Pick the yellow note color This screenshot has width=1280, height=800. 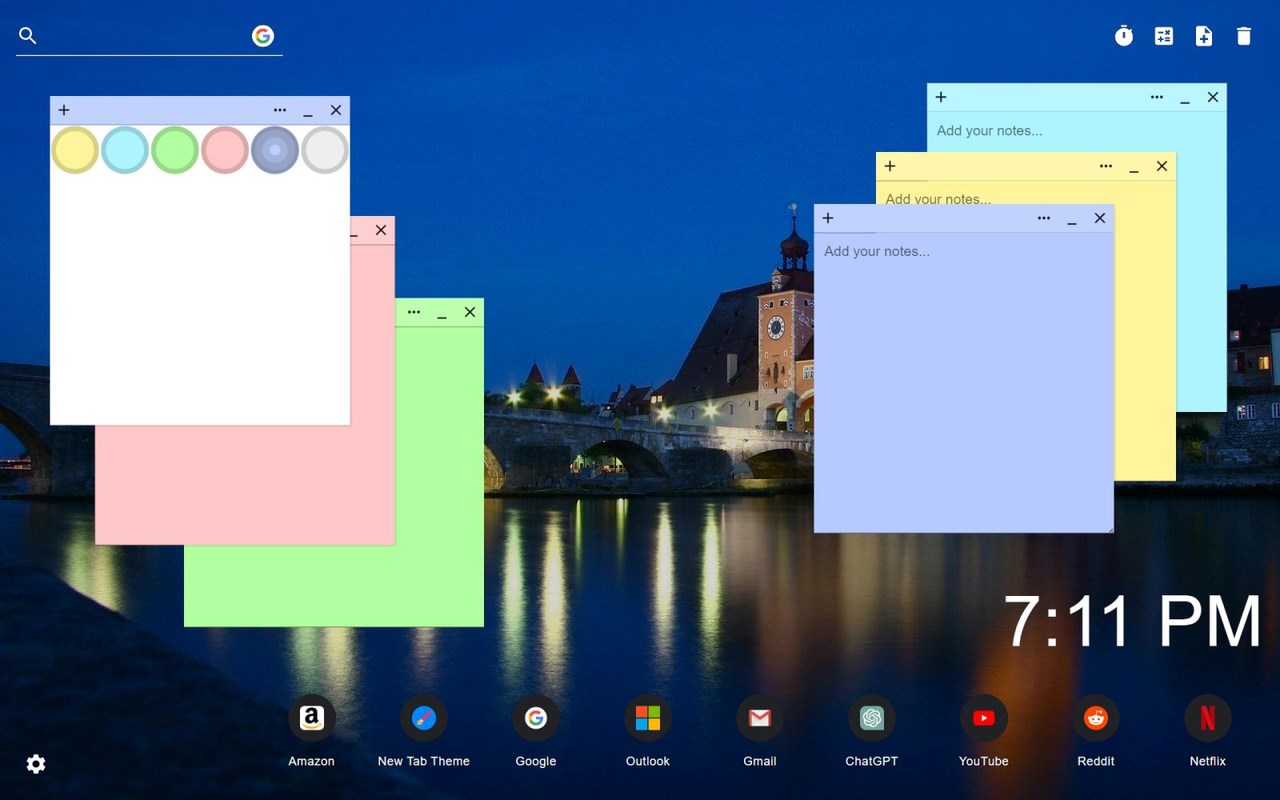pyautogui.click(x=75, y=150)
